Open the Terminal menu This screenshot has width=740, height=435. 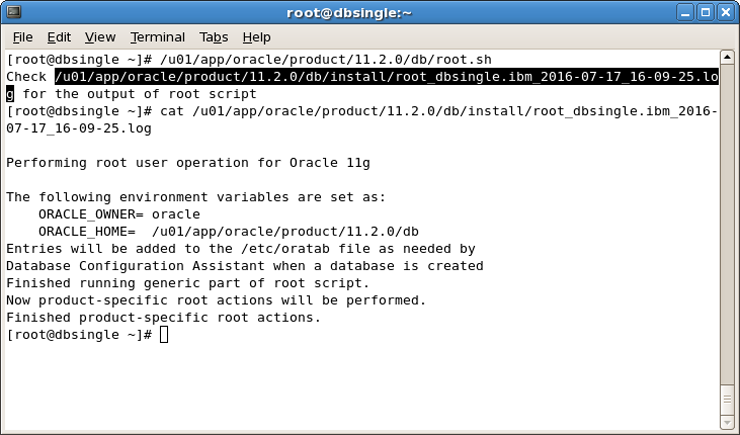(157, 37)
